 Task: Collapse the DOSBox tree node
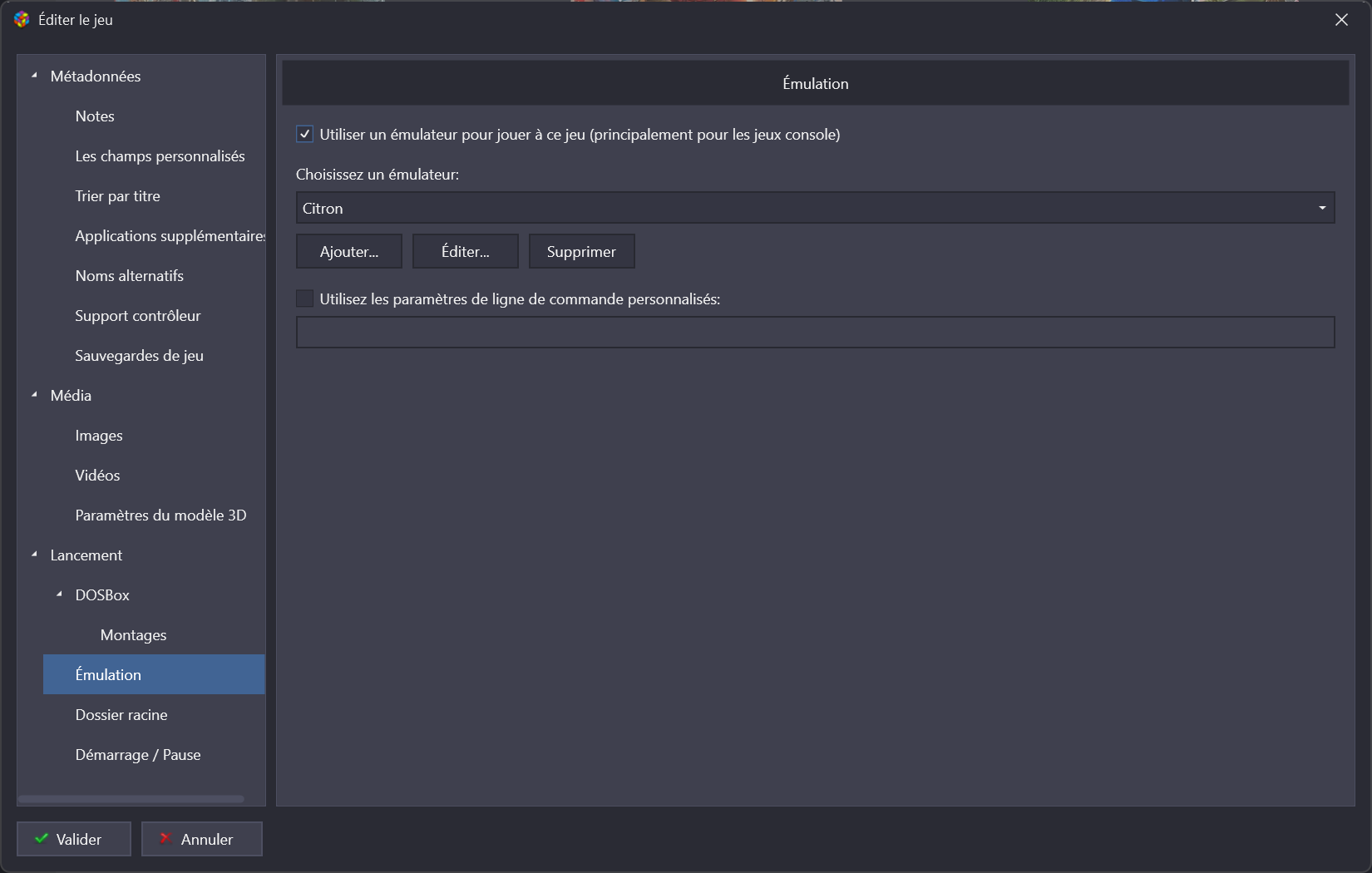click(59, 594)
